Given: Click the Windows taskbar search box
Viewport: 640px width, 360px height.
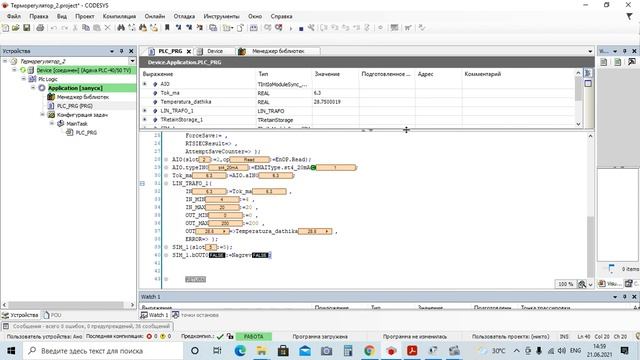Looking at the screenshot, I should point(103,351).
